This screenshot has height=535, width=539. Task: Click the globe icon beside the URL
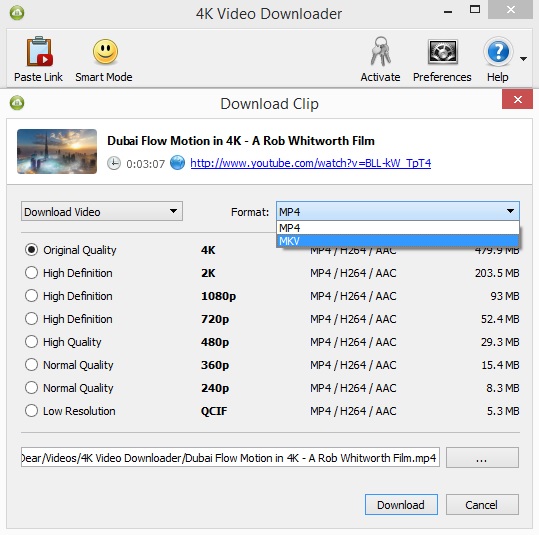tap(178, 163)
